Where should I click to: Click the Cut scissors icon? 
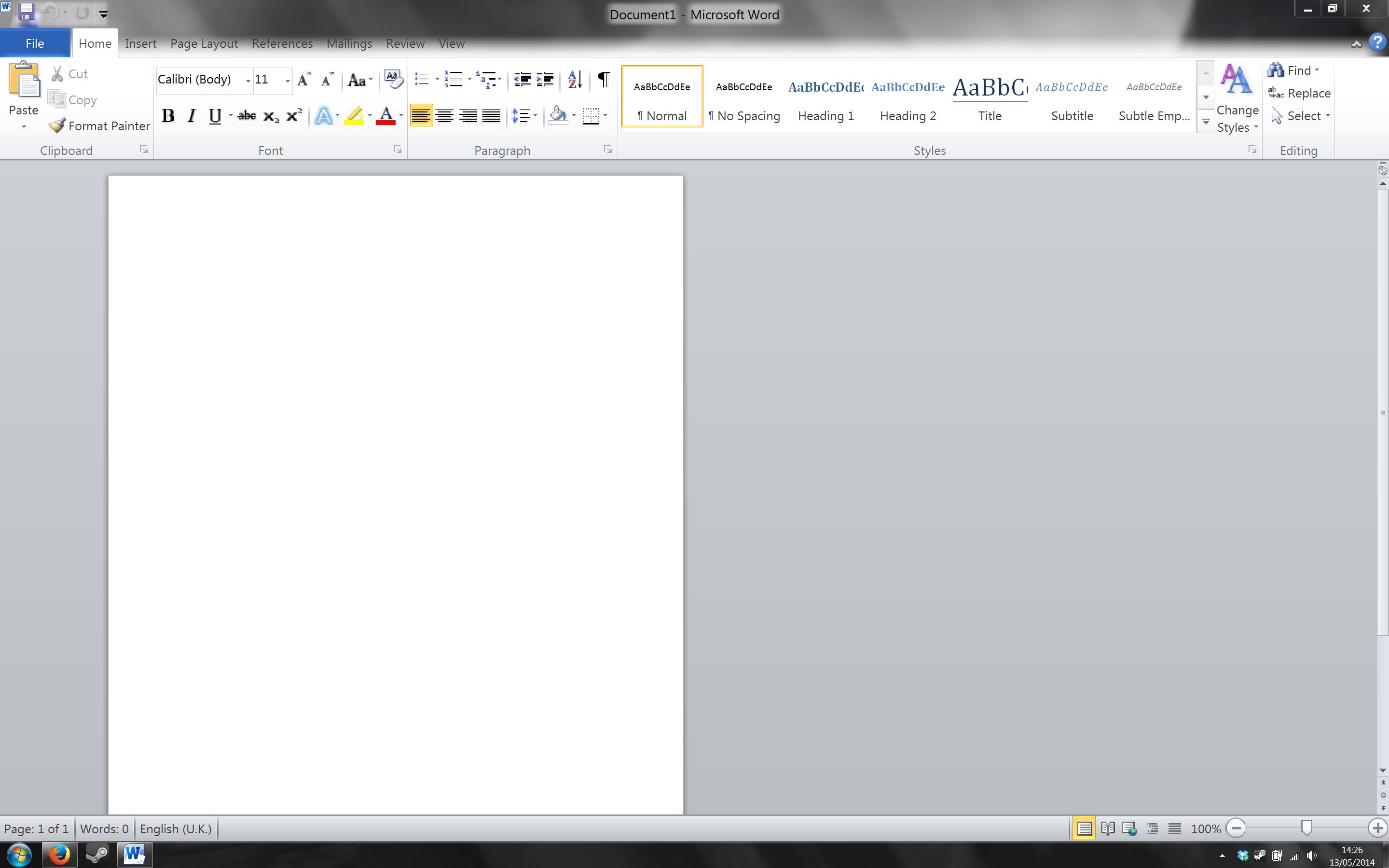click(x=57, y=74)
